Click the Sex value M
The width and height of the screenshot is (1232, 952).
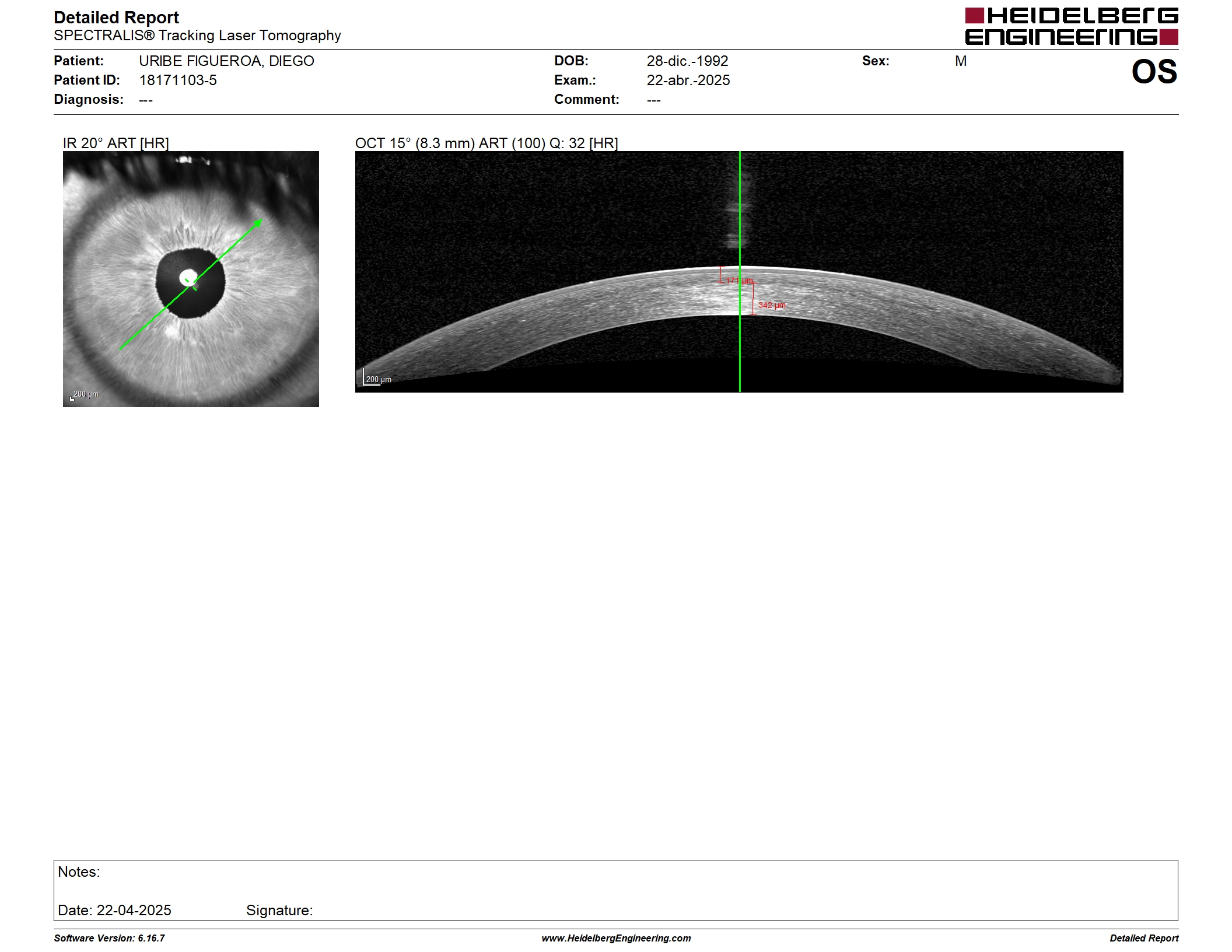(x=961, y=61)
